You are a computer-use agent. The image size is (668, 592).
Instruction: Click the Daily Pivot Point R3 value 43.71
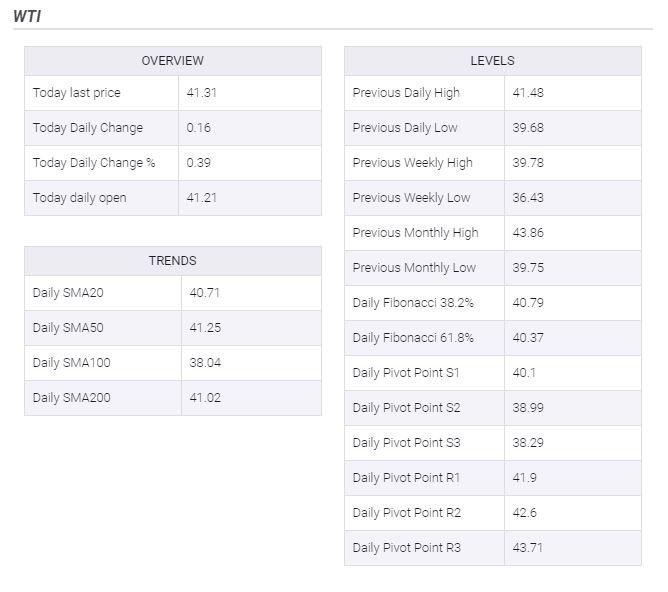[528, 548]
